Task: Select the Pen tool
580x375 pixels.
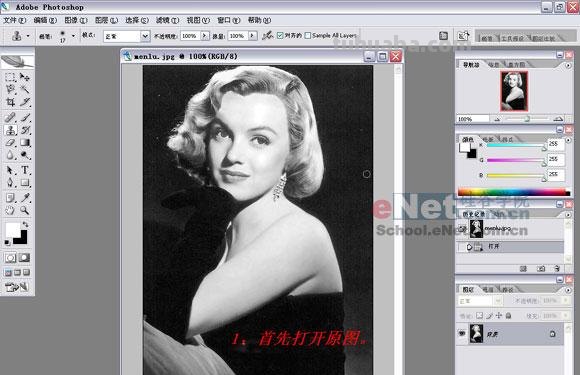Action: 10,183
